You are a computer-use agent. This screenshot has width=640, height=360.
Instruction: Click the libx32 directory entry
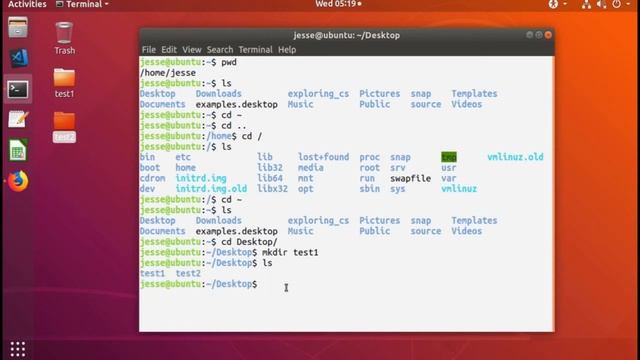[x=272, y=189]
